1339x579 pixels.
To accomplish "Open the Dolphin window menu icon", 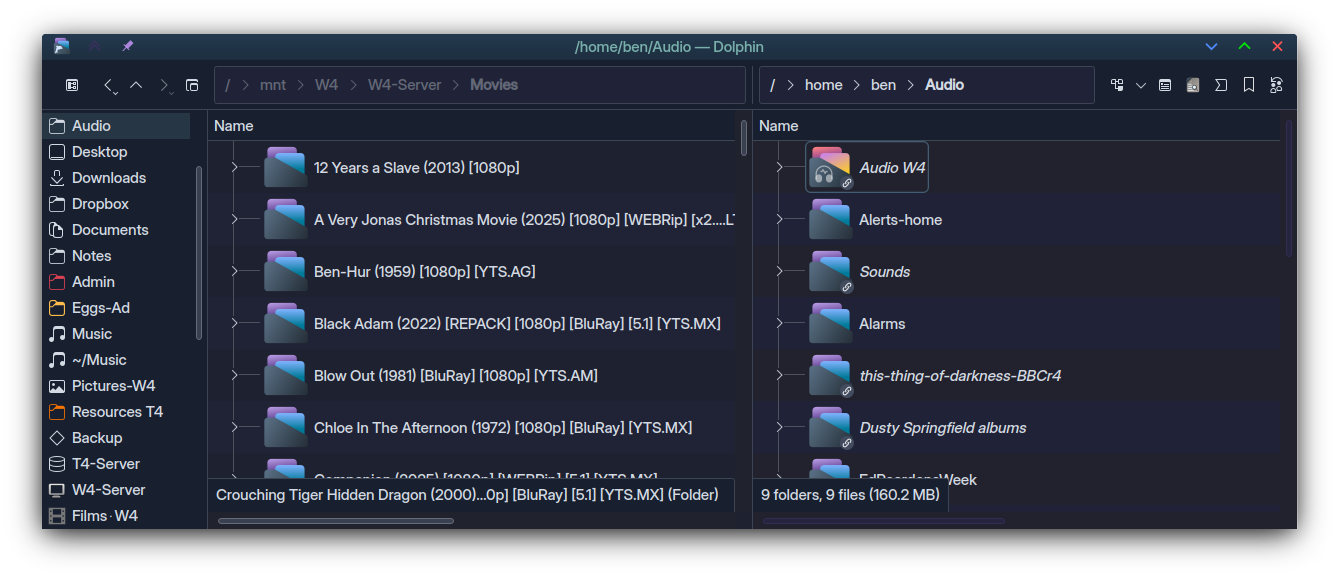I will tap(62, 46).
